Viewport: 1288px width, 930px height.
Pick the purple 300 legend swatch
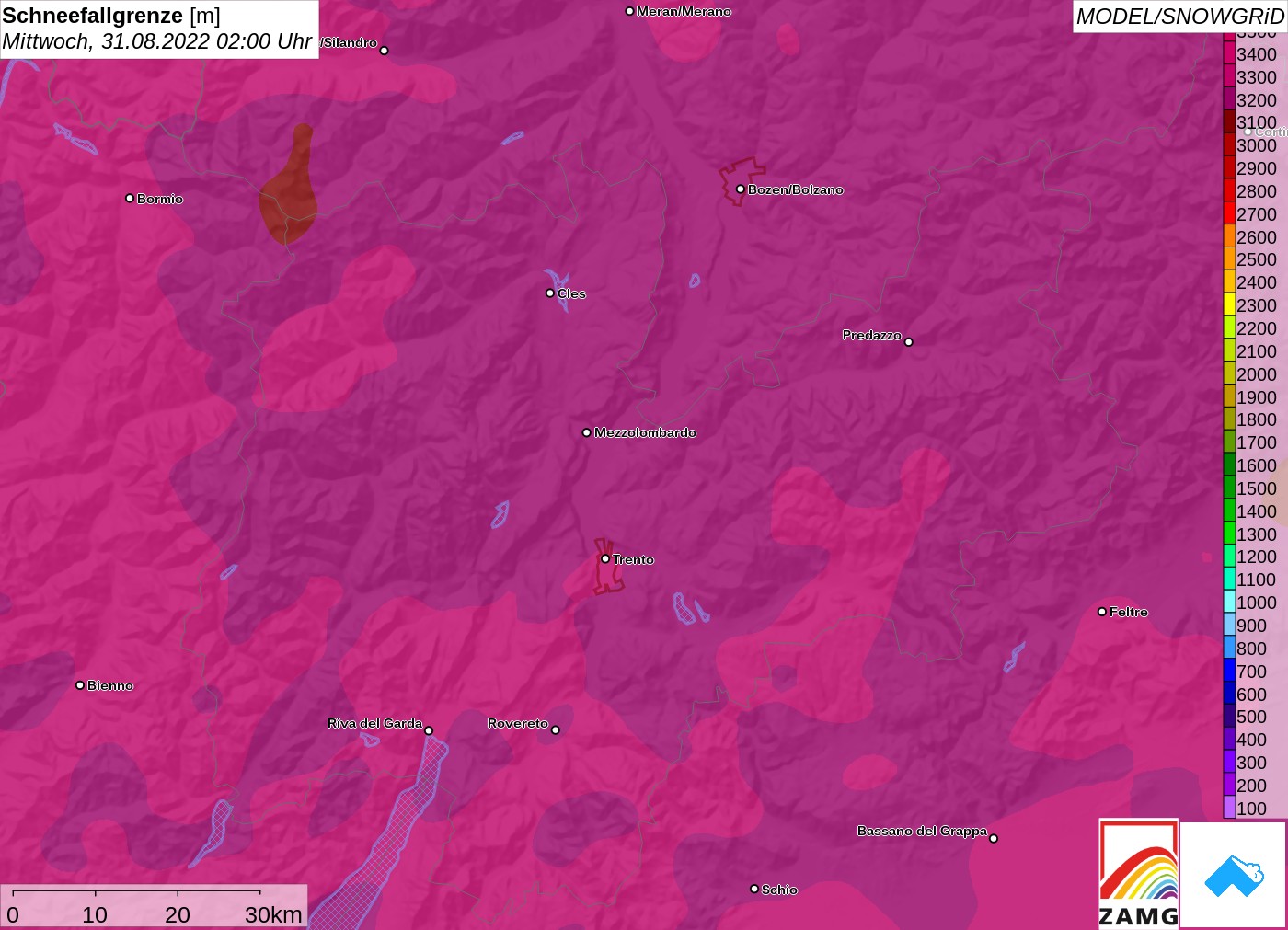coord(1229,762)
